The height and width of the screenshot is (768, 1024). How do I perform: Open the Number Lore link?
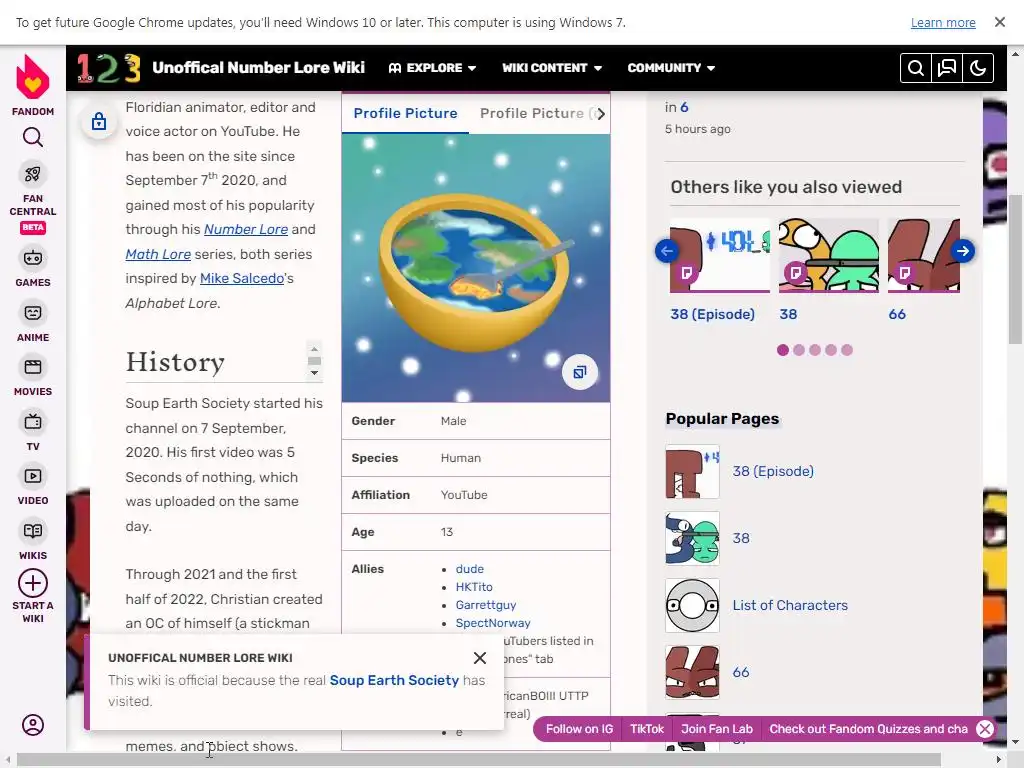coord(246,229)
